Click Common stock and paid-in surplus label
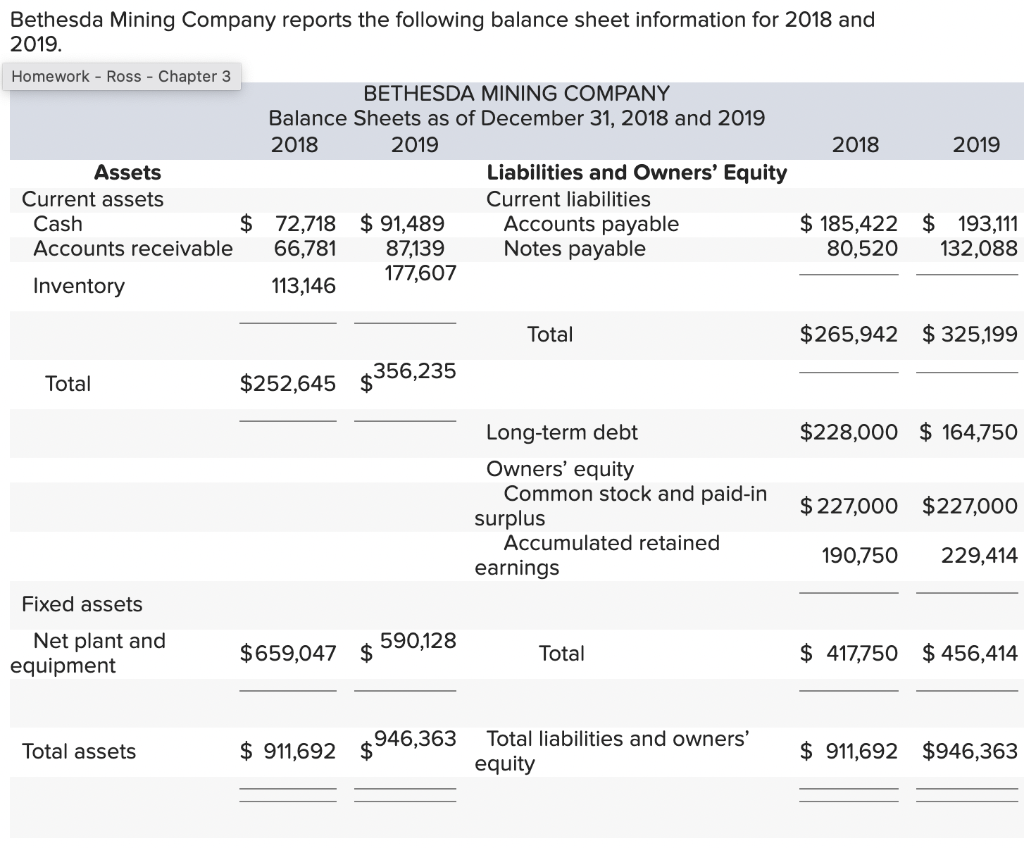Image resolution: width=1024 pixels, height=848 pixels. tap(620, 506)
